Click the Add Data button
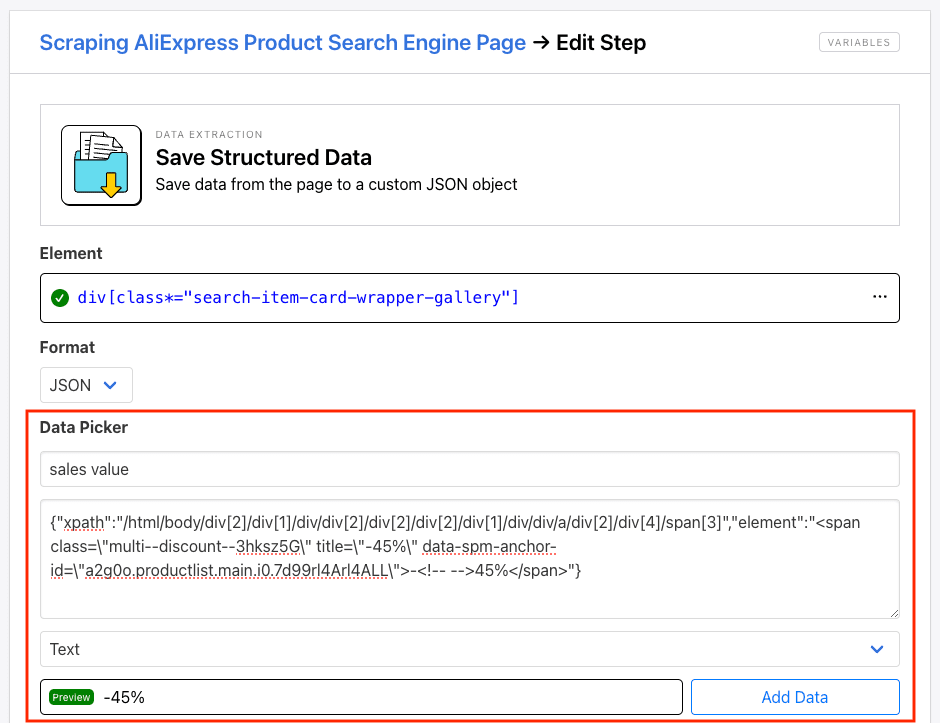Viewport: 940px width, 723px height. [795, 697]
